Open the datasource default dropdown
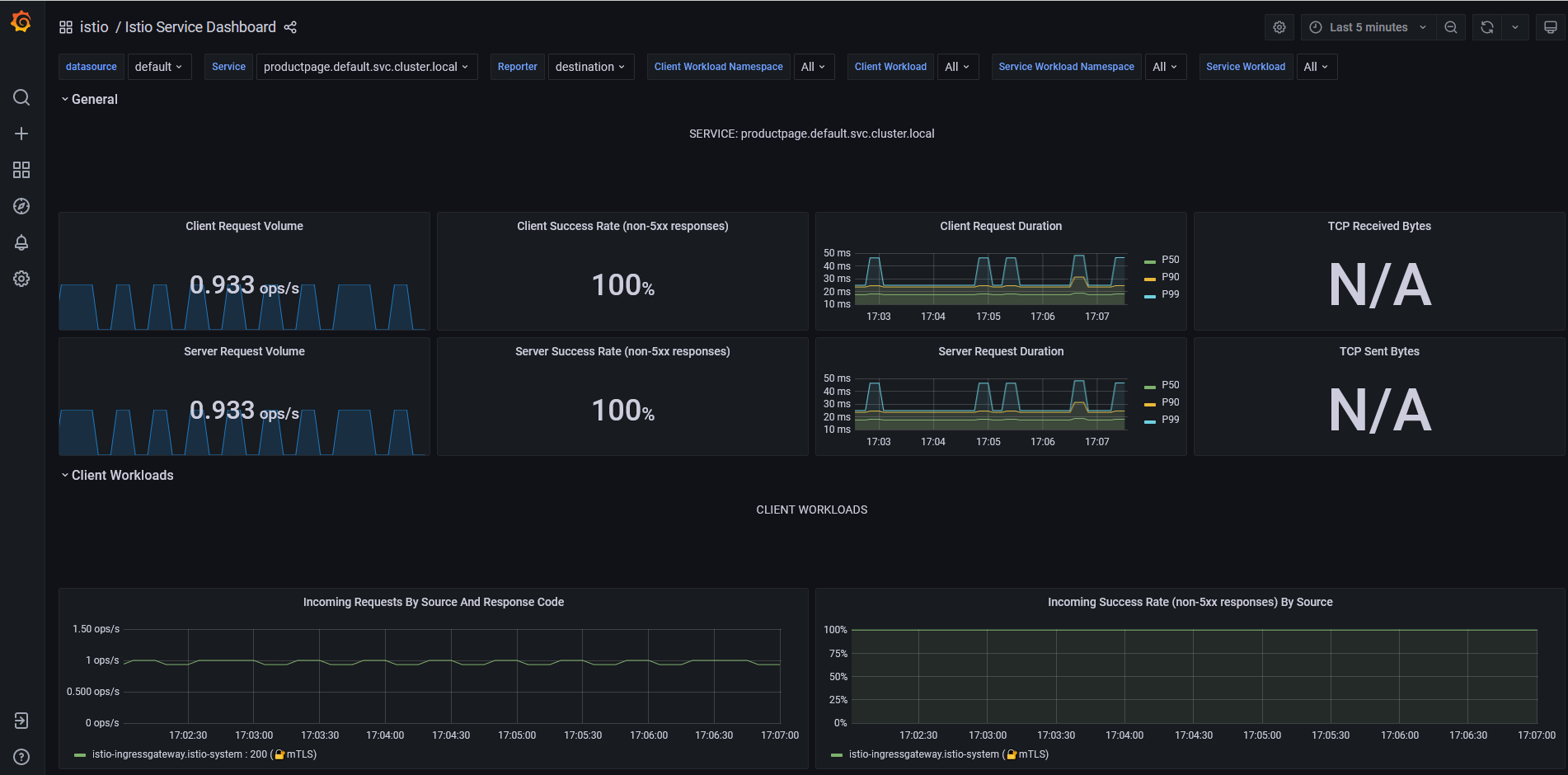The image size is (1568, 775). click(x=159, y=67)
